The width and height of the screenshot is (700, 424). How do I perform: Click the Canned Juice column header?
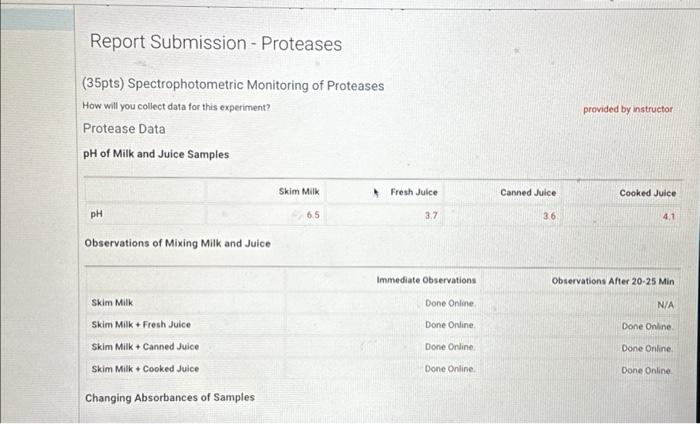(x=528, y=192)
